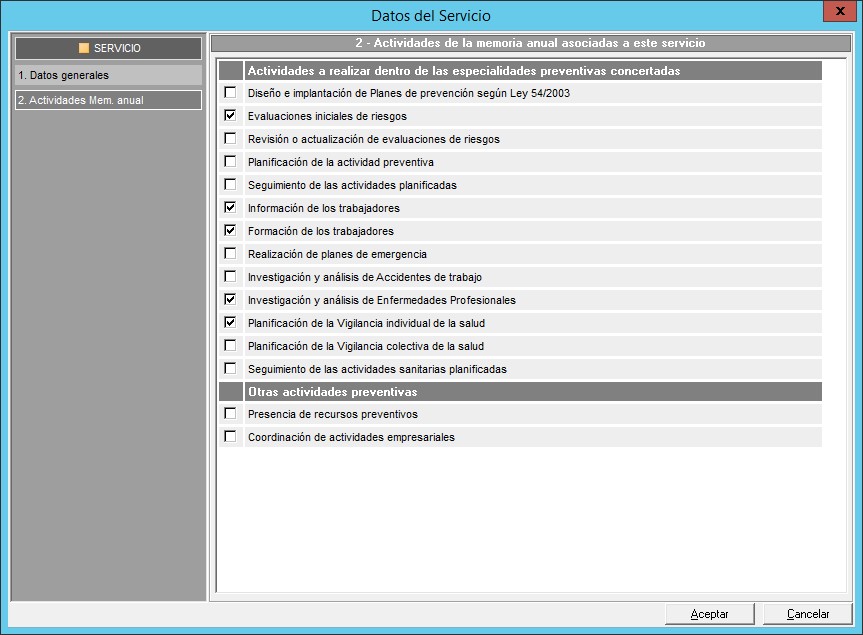Untick Planificación de la Vigilancia individual
The height and width of the screenshot is (635, 863).
[x=231, y=323]
